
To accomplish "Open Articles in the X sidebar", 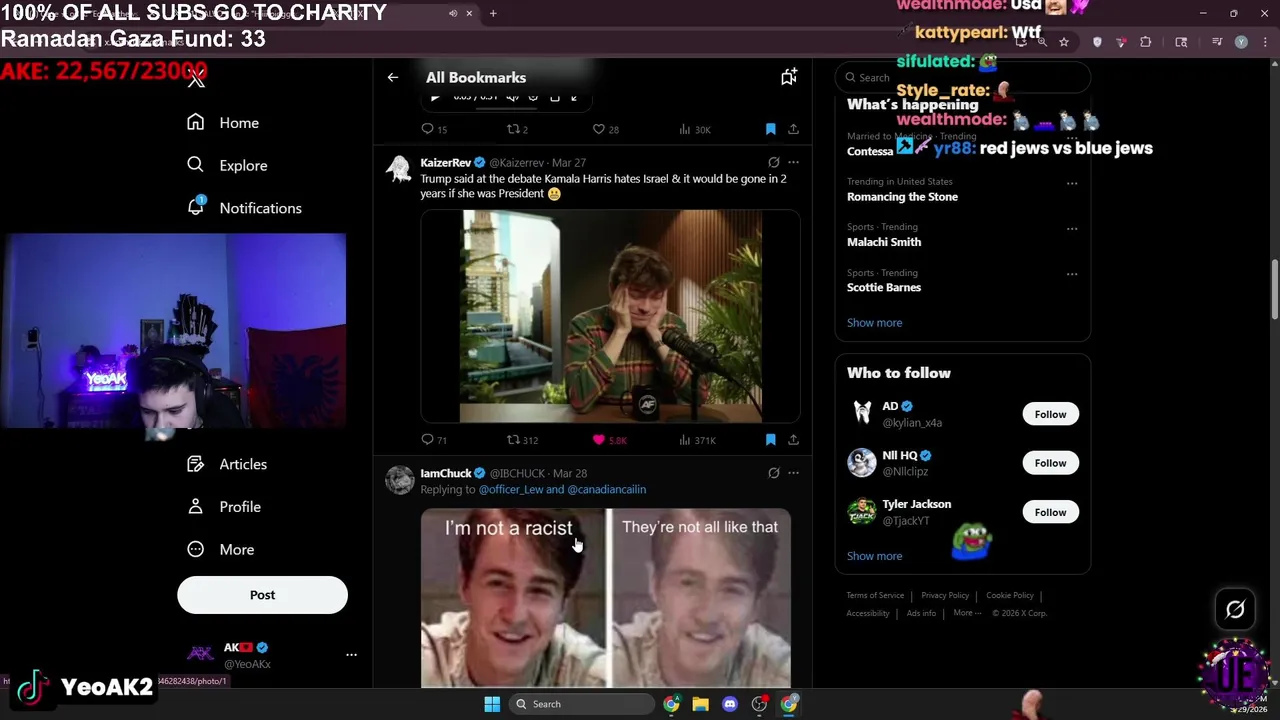I will click(227, 464).
